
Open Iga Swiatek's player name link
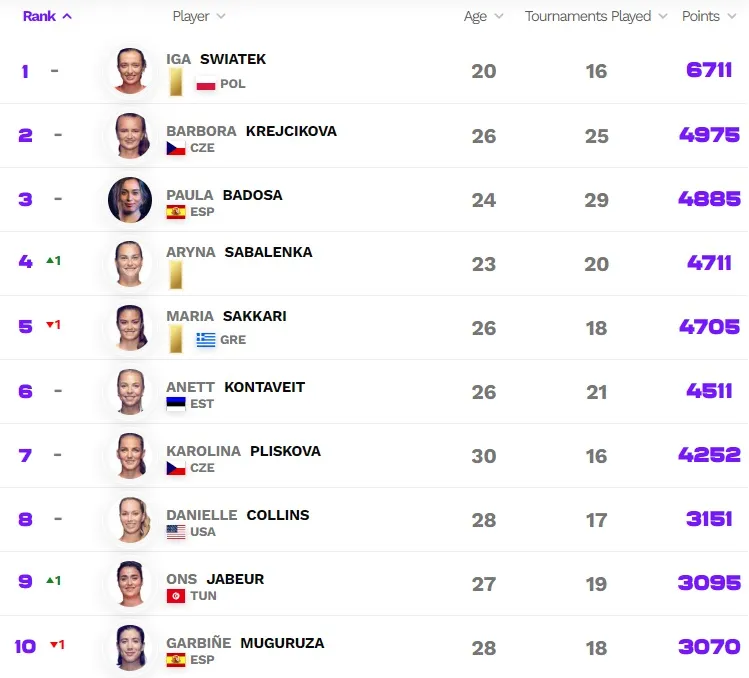(x=216, y=59)
